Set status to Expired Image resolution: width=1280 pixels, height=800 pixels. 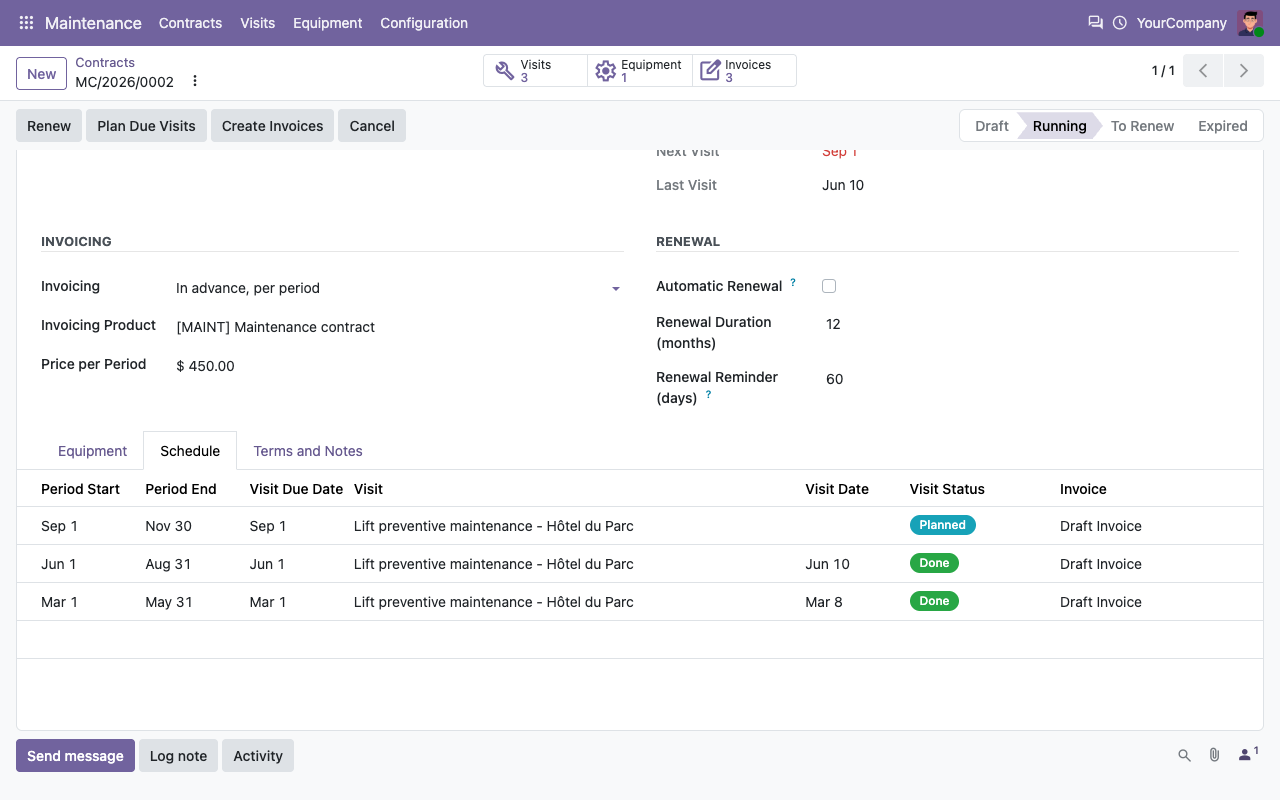(1222, 126)
